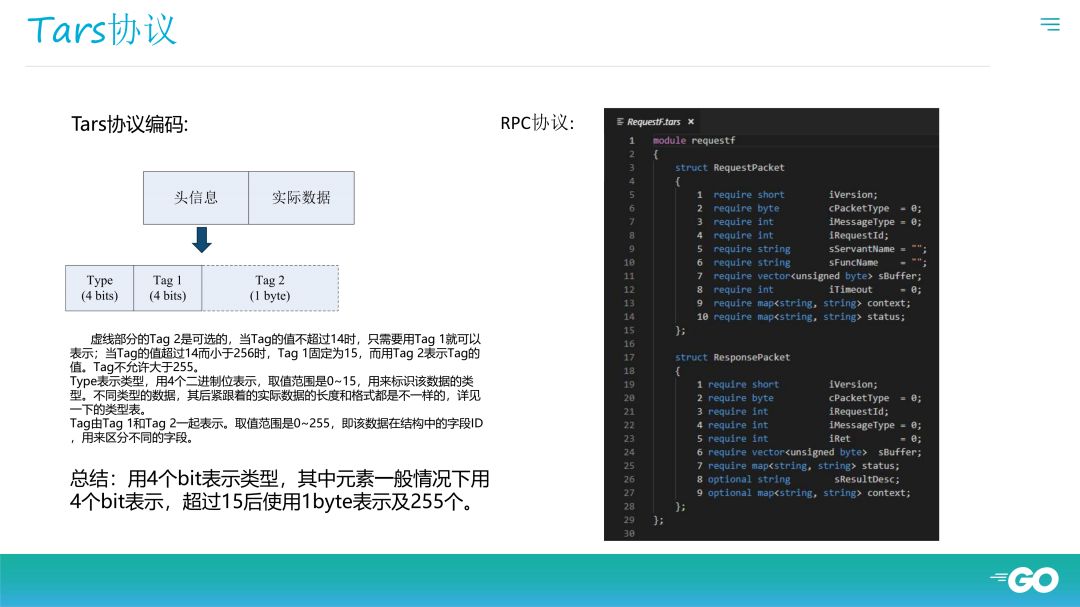
Task: Click struct ResponsePacket in the code
Action: [732, 357]
